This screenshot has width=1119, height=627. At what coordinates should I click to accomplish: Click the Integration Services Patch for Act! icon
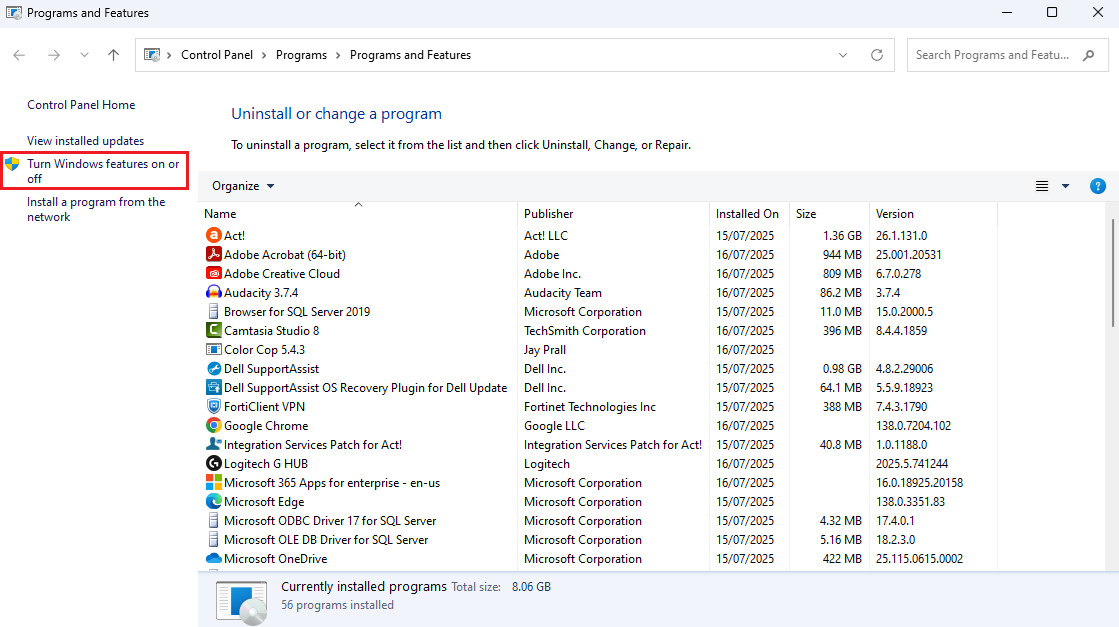pos(213,444)
